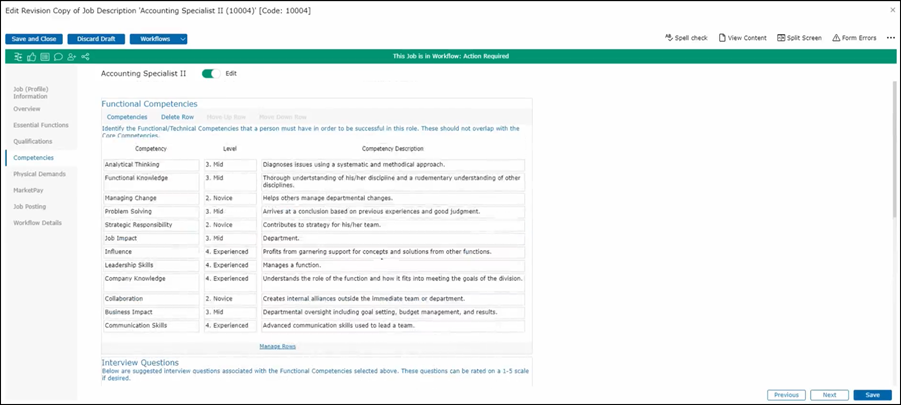Toggle the Edit switch off
Image resolution: width=901 pixels, height=405 pixels.
pos(209,73)
